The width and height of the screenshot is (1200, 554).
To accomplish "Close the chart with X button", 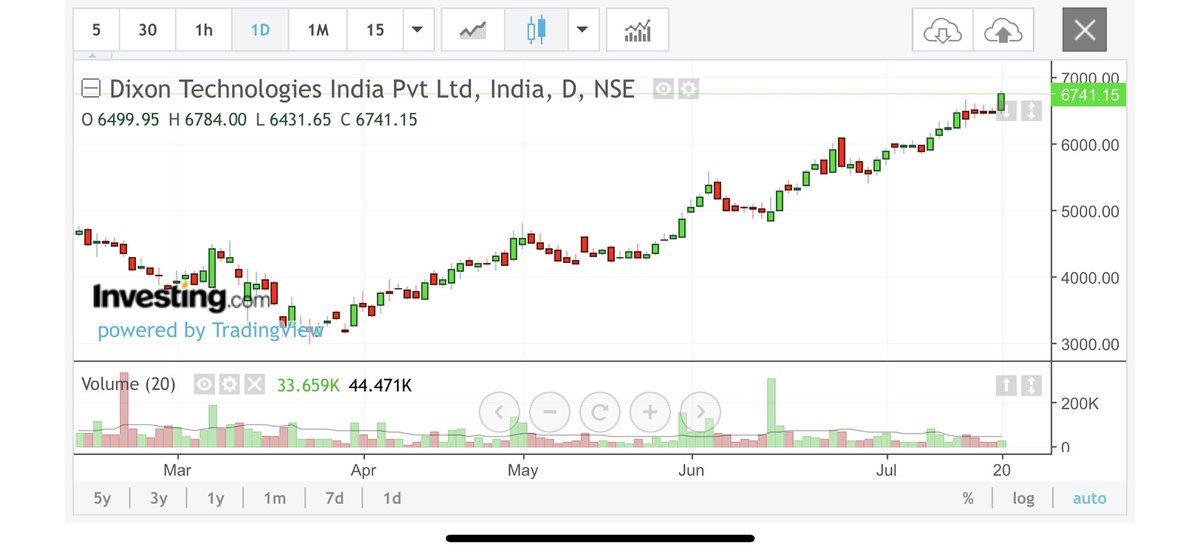I will tap(1085, 30).
